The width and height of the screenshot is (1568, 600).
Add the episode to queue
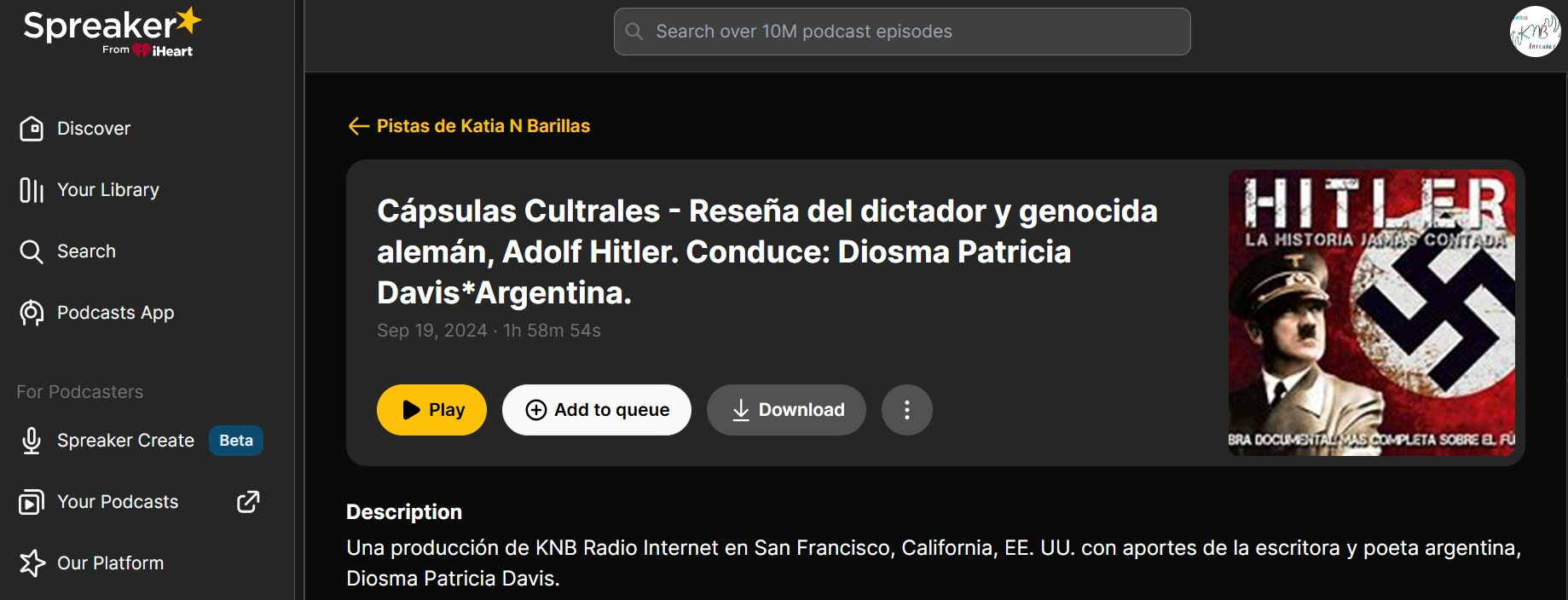click(x=597, y=410)
